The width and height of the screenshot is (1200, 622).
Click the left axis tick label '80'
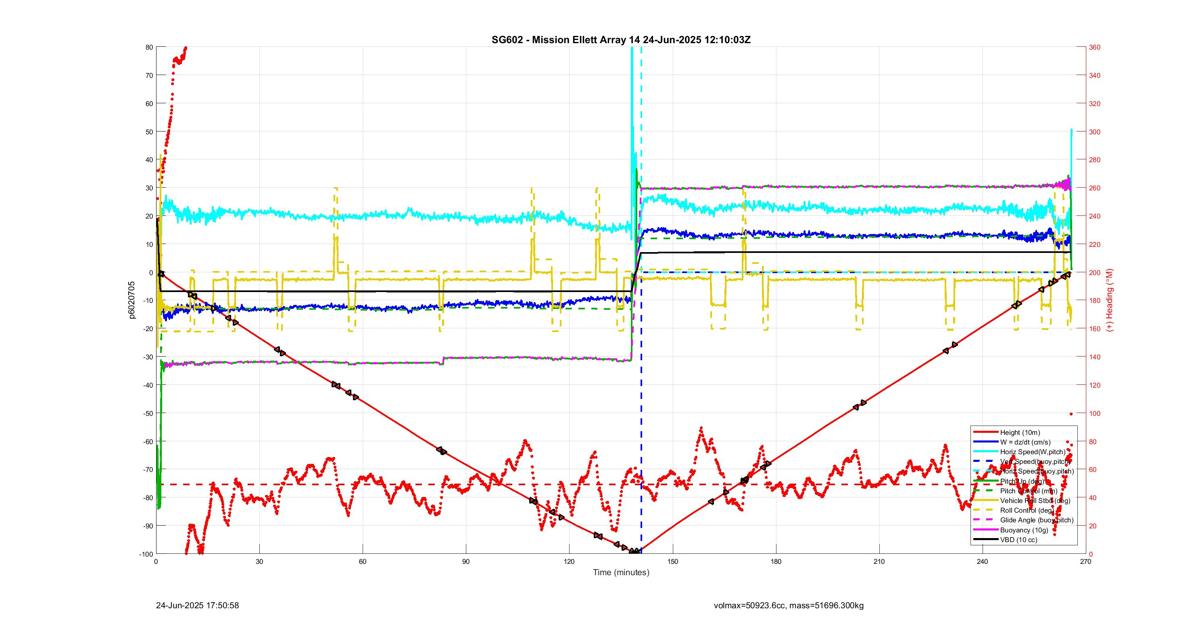[149, 46]
